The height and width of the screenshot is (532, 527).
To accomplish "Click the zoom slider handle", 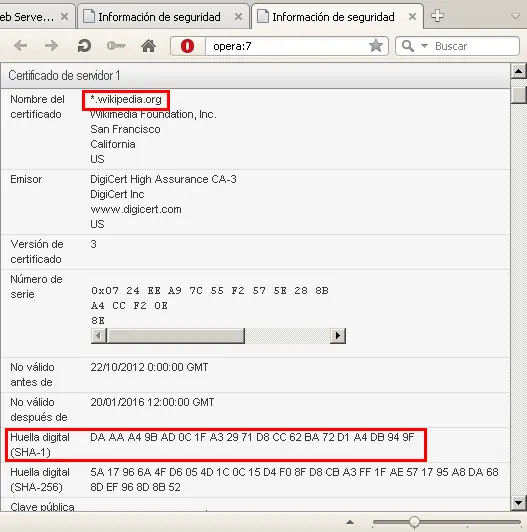I will point(414,522).
